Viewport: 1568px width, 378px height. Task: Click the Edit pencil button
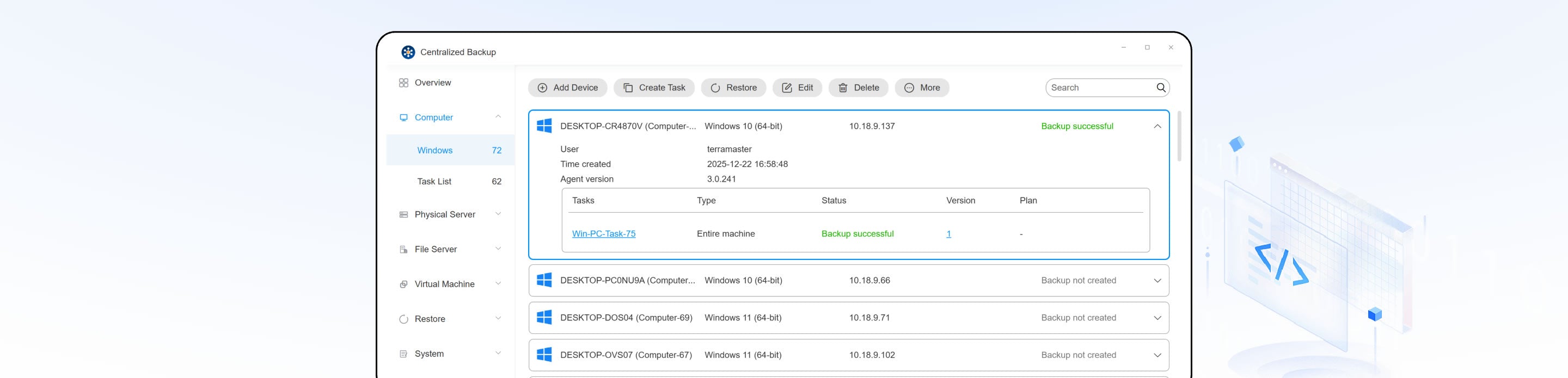(x=797, y=88)
